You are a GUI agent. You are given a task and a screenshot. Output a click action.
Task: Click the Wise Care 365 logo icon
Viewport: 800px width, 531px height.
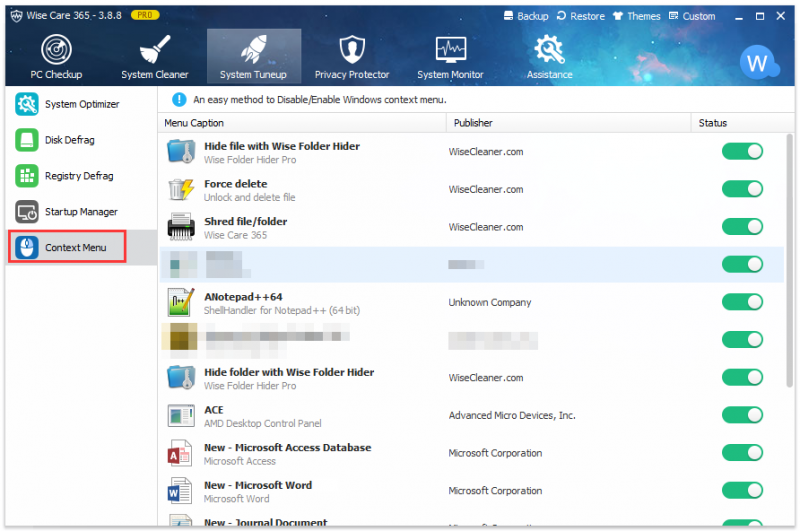click(x=17, y=16)
